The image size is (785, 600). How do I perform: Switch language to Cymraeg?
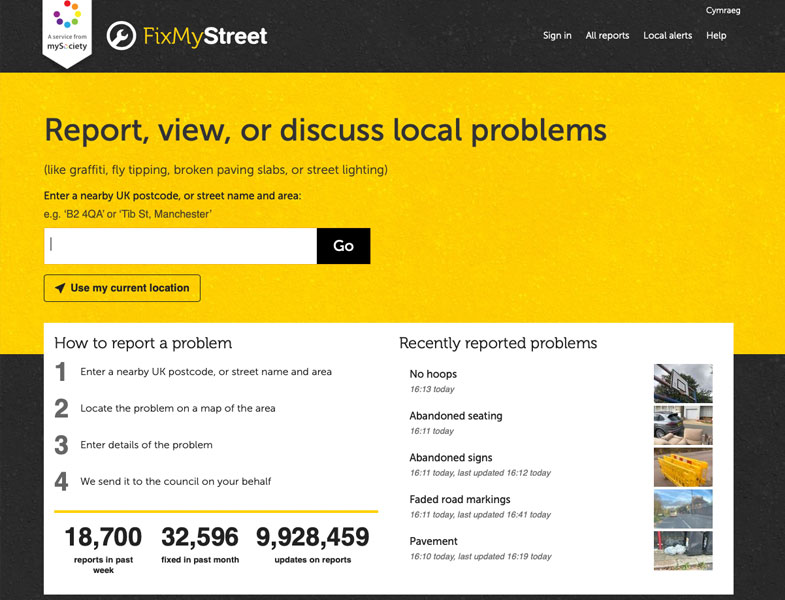click(x=723, y=10)
